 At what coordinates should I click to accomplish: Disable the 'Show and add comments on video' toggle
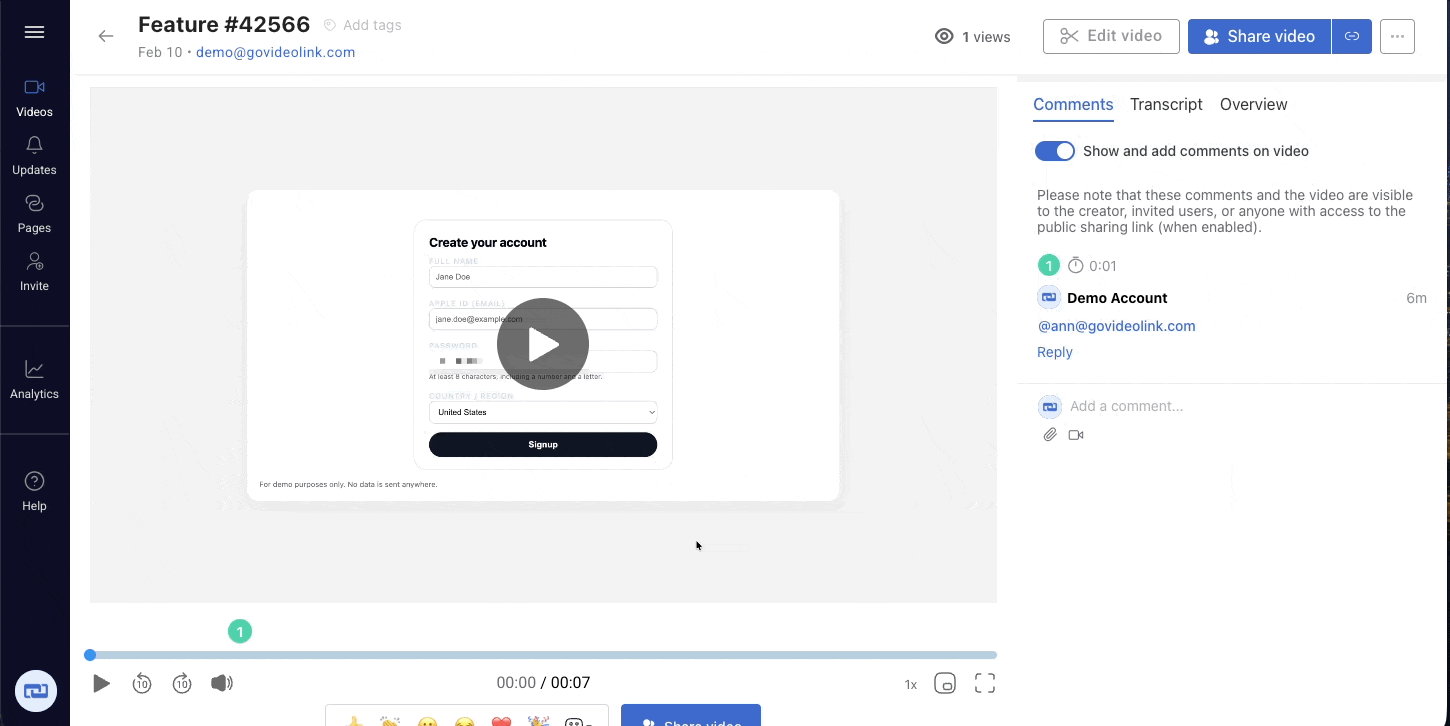pos(1054,150)
